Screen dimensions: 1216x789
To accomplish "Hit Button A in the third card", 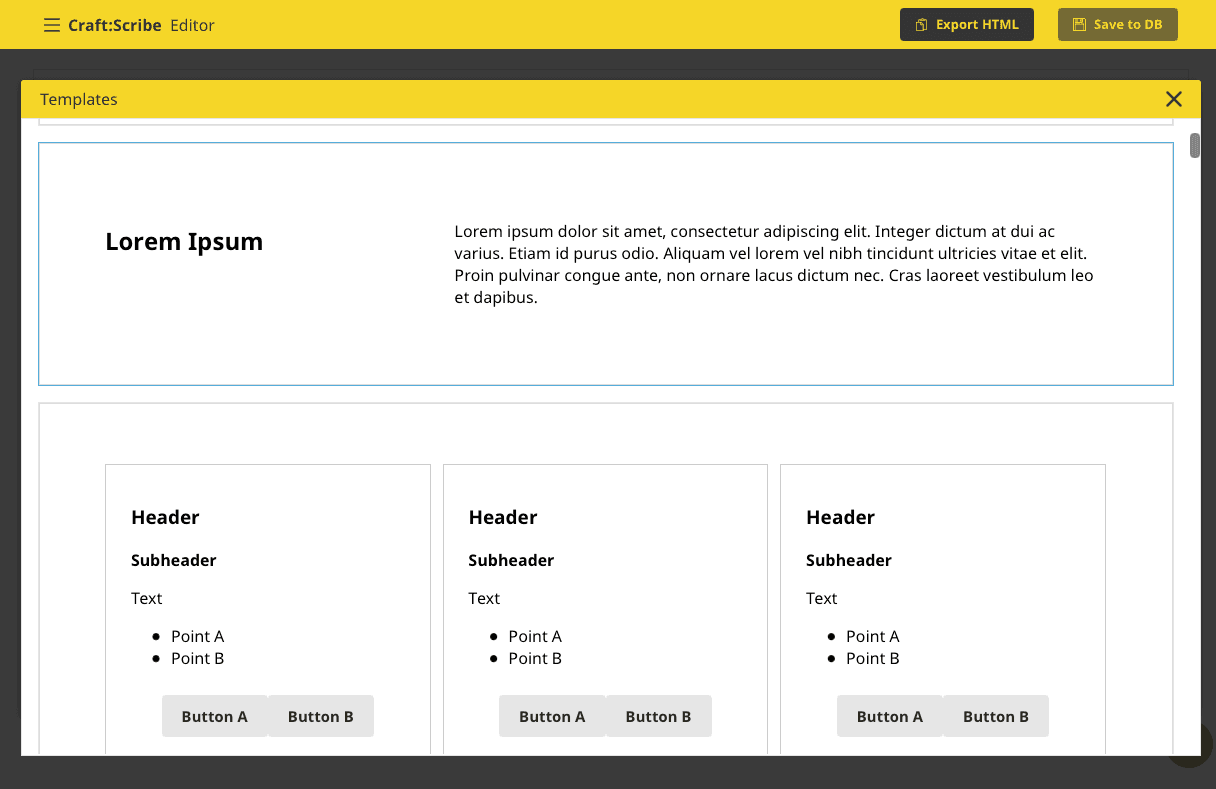I will pos(889,716).
